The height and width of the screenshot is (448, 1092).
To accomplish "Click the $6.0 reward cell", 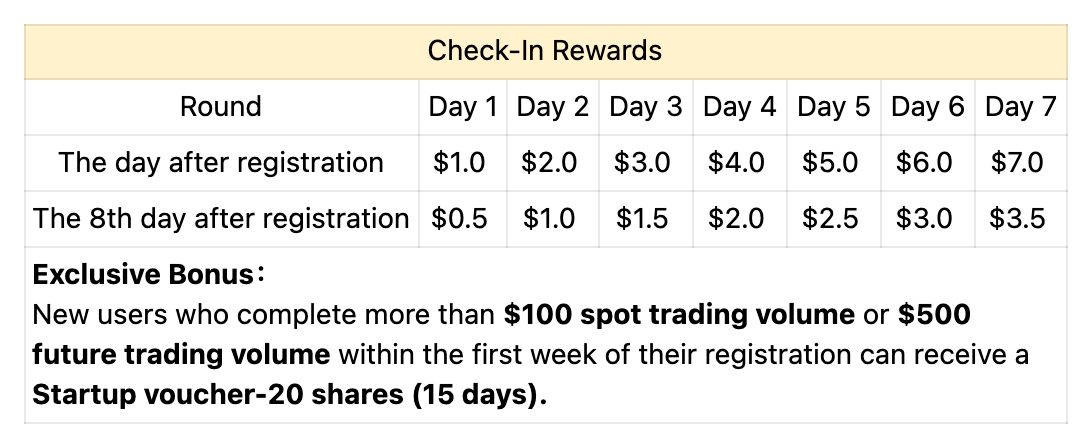I will 925,163.
